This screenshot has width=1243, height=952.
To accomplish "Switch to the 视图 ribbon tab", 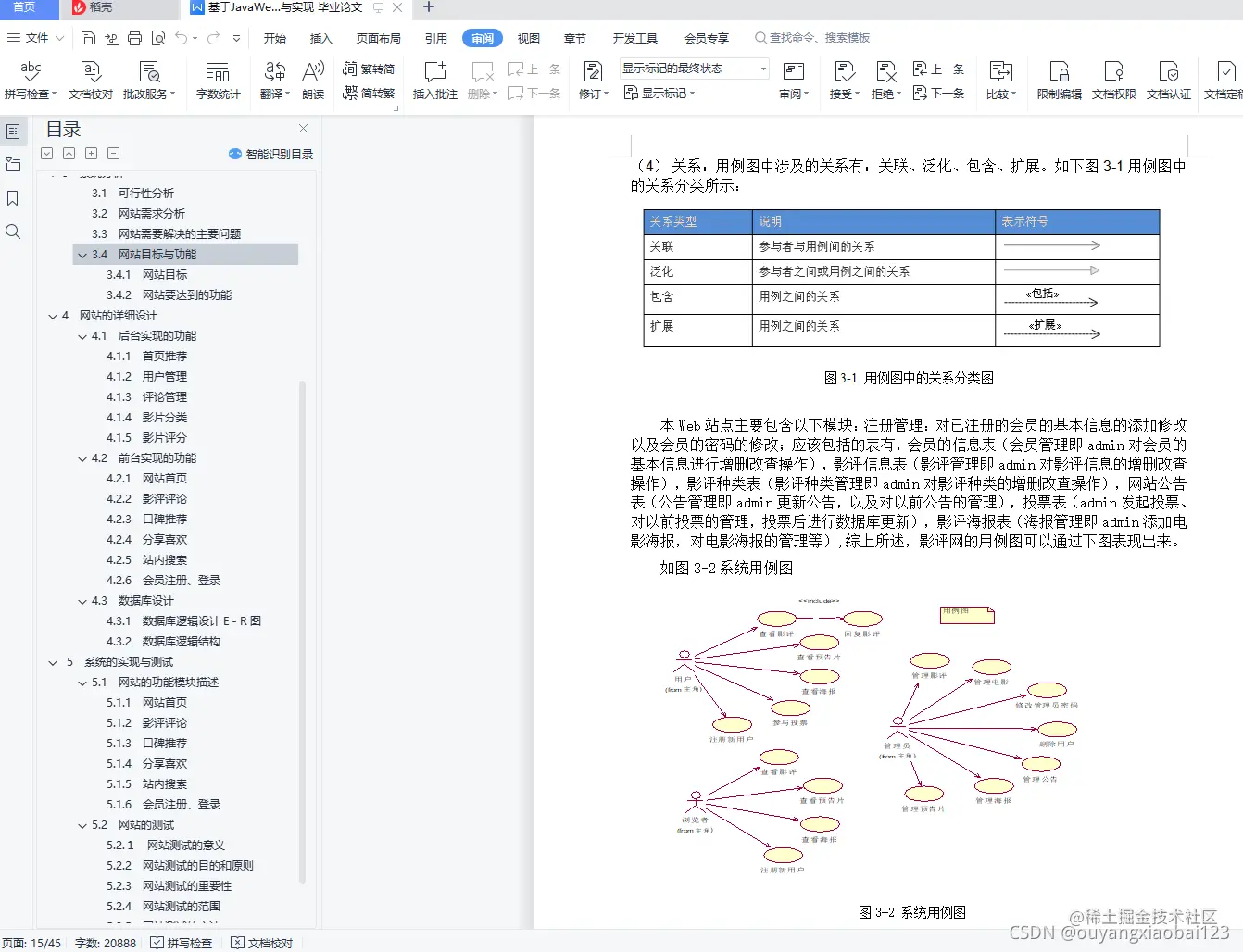I will (x=528, y=38).
